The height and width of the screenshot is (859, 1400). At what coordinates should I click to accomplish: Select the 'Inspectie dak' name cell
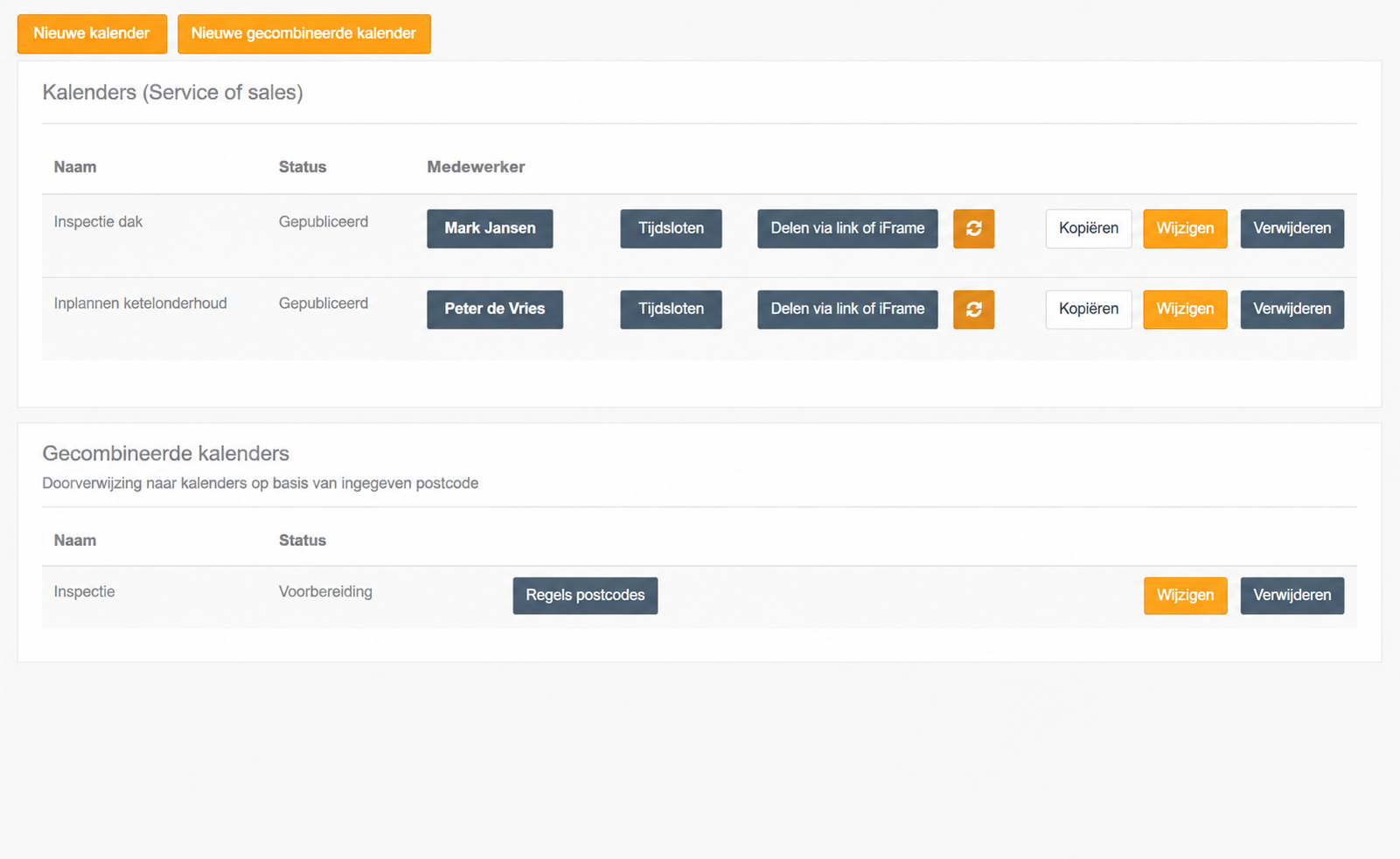(98, 222)
